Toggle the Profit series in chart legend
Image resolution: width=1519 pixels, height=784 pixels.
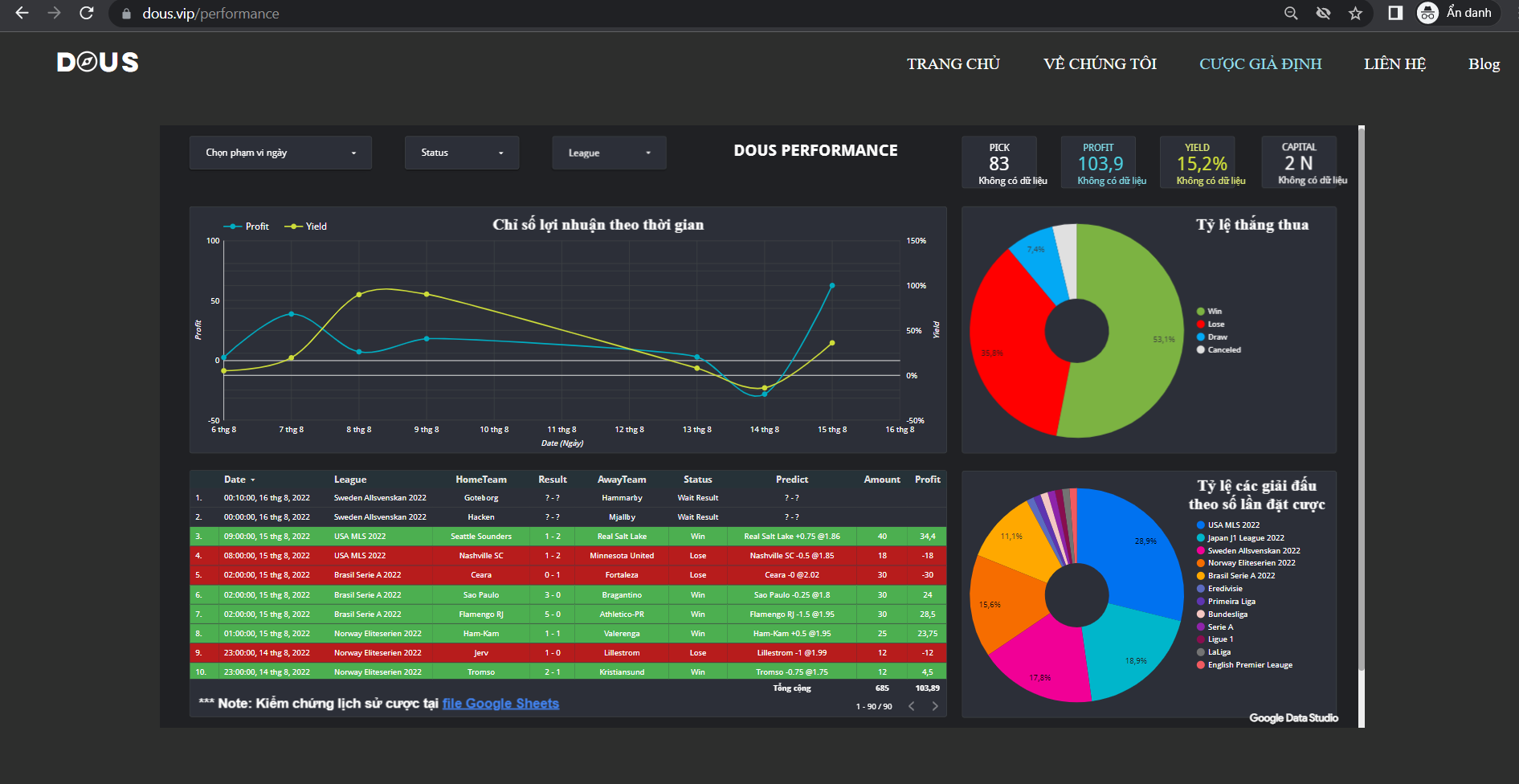247,227
